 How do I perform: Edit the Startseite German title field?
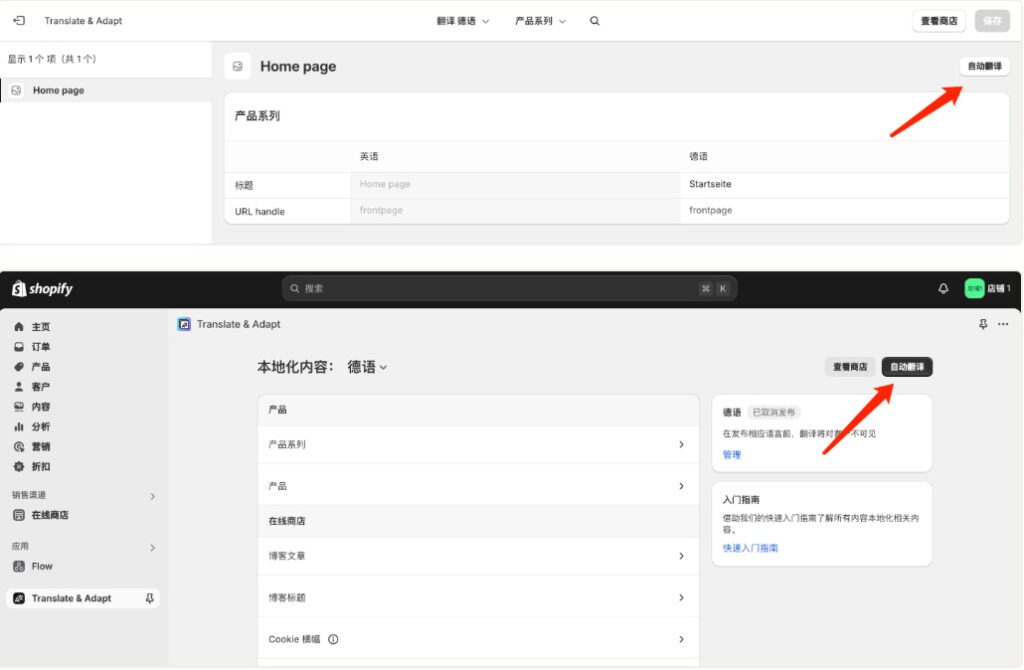[840, 184]
